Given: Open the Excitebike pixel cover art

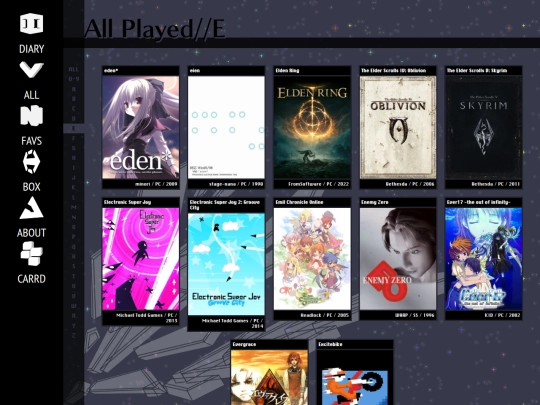Looking at the screenshot, I should pyautogui.click(x=355, y=377).
